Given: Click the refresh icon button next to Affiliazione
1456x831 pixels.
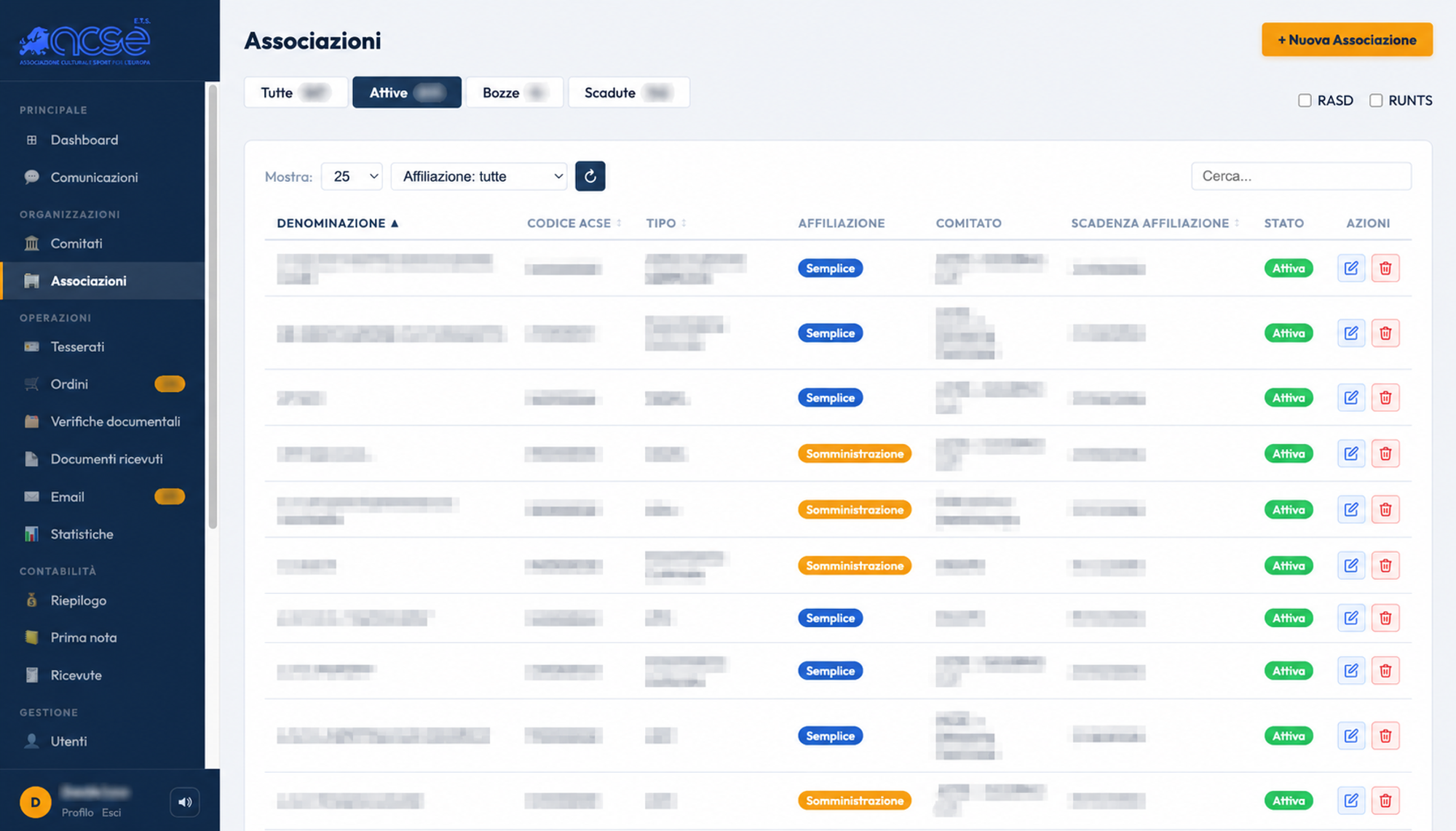Looking at the screenshot, I should (590, 176).
